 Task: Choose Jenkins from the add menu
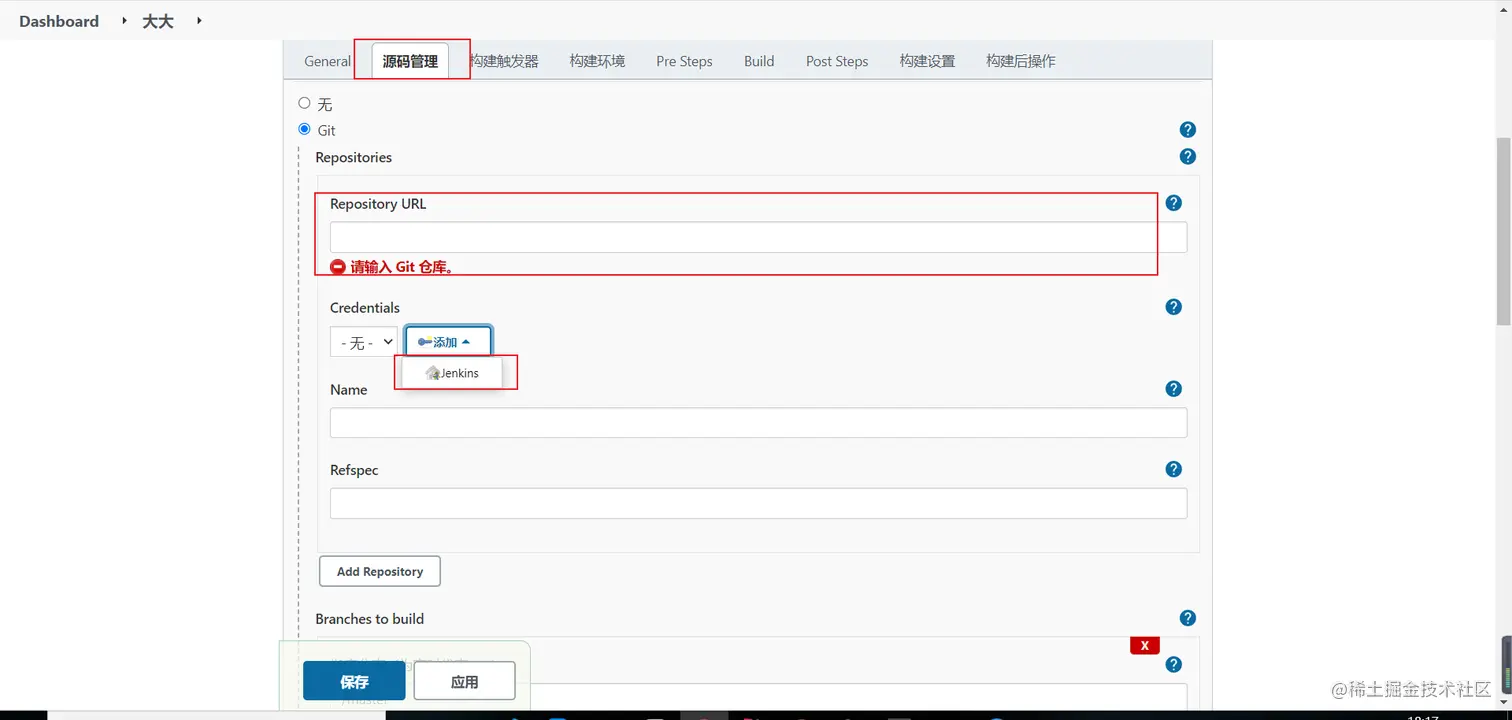tap(452, 373)
